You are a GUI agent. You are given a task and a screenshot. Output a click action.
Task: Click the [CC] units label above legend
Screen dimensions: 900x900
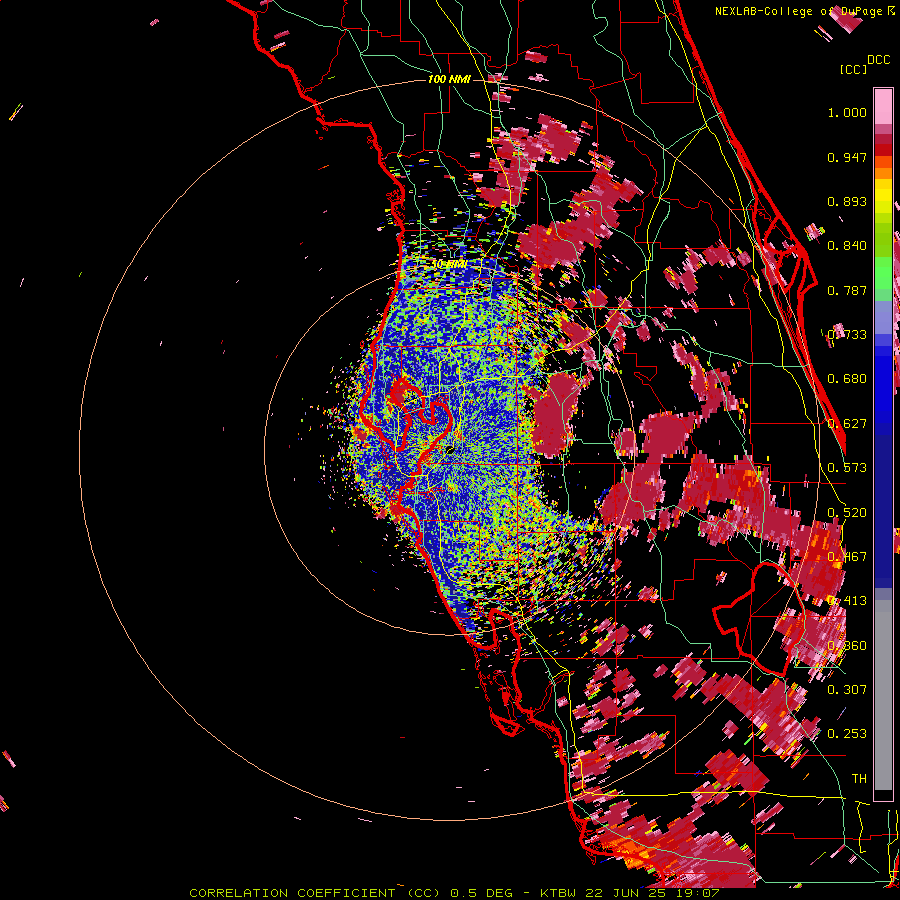point(853,69)
